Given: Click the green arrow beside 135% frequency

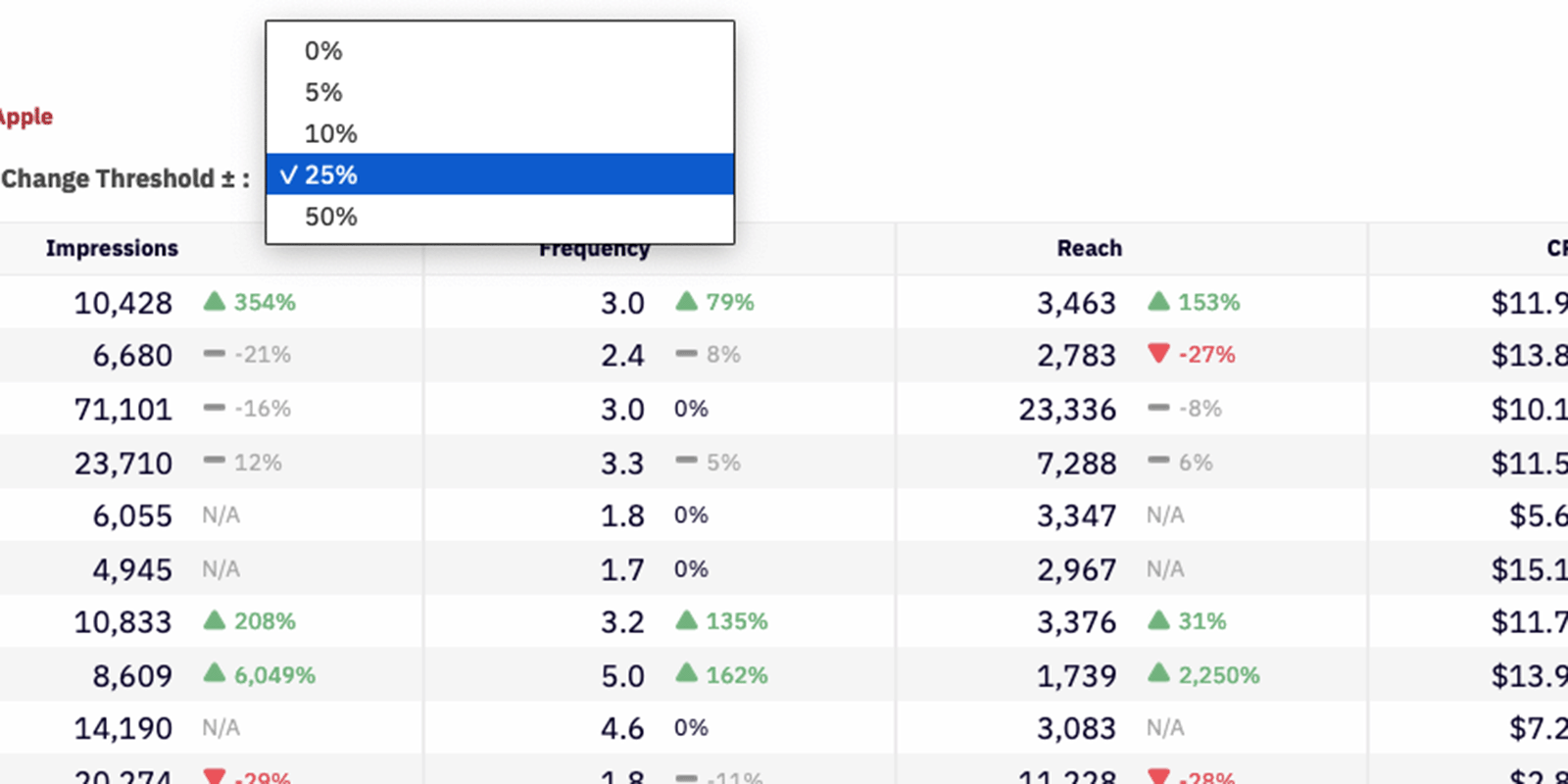Looking at the screenshot, I should coord(687,620).
